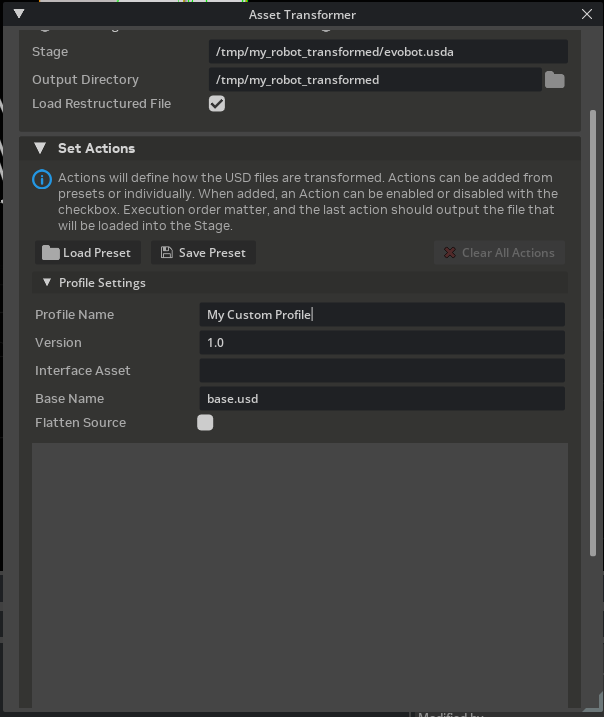This screenshot has height=717, width=604.
Task: Collapse the Set Actions section
Action: pyautogui.click(x=40, y=148)
